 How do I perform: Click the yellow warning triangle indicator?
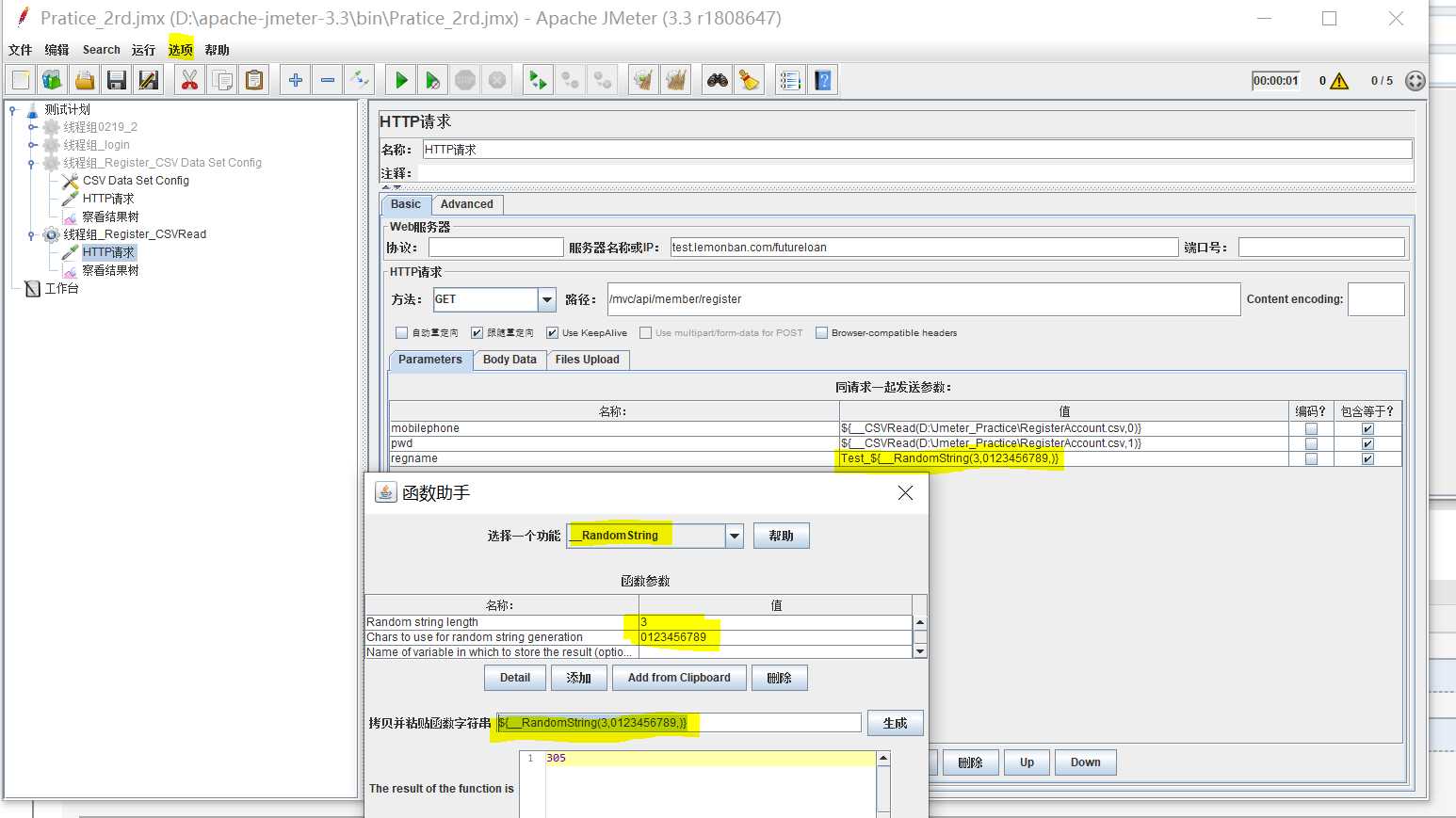click(1339, 81)
